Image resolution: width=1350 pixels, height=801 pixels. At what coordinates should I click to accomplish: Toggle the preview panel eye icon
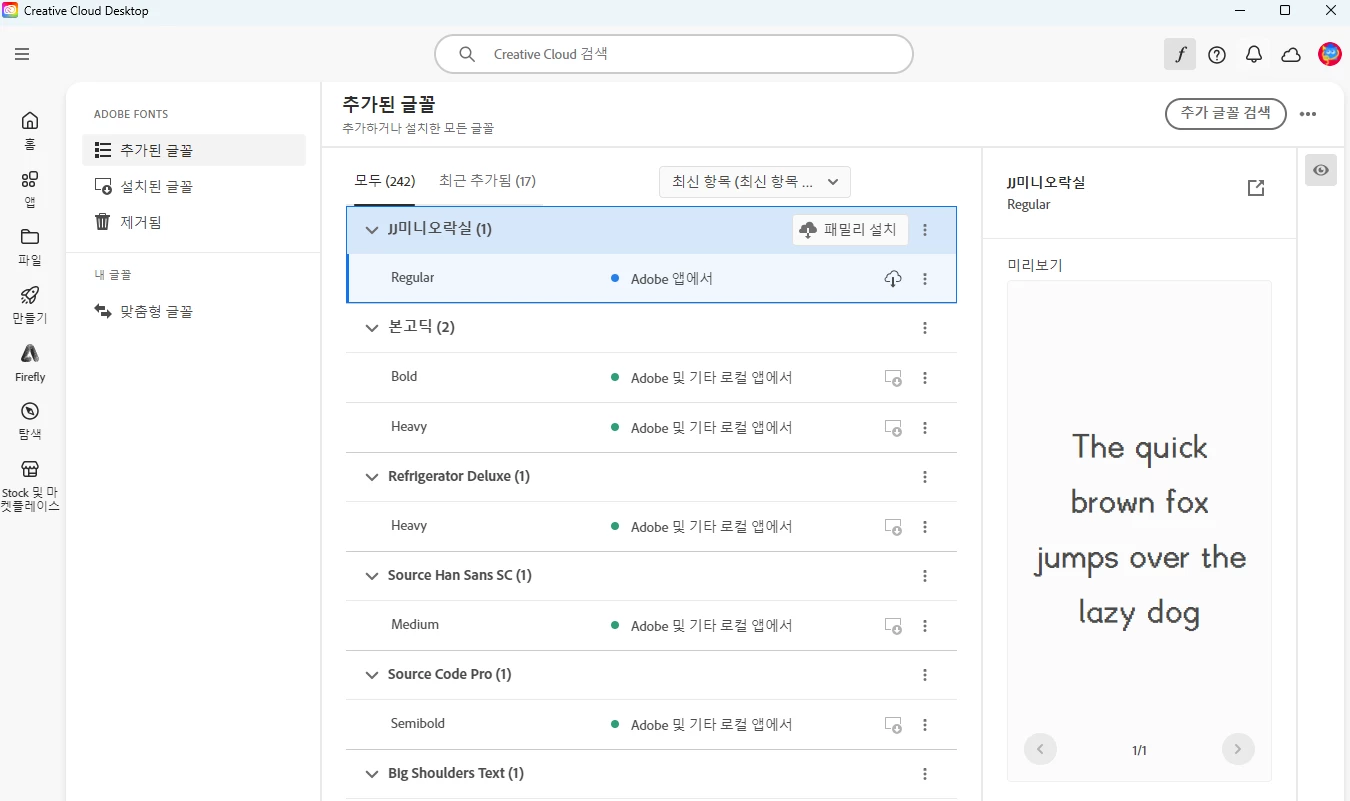1321,170
